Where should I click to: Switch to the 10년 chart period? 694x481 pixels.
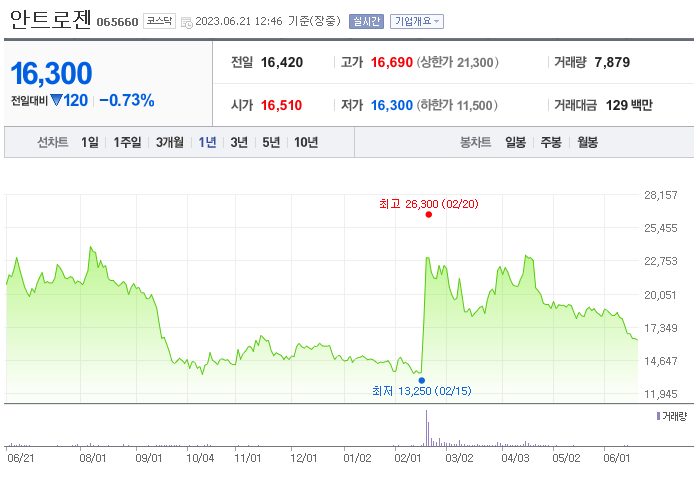[x=306, y=142]
